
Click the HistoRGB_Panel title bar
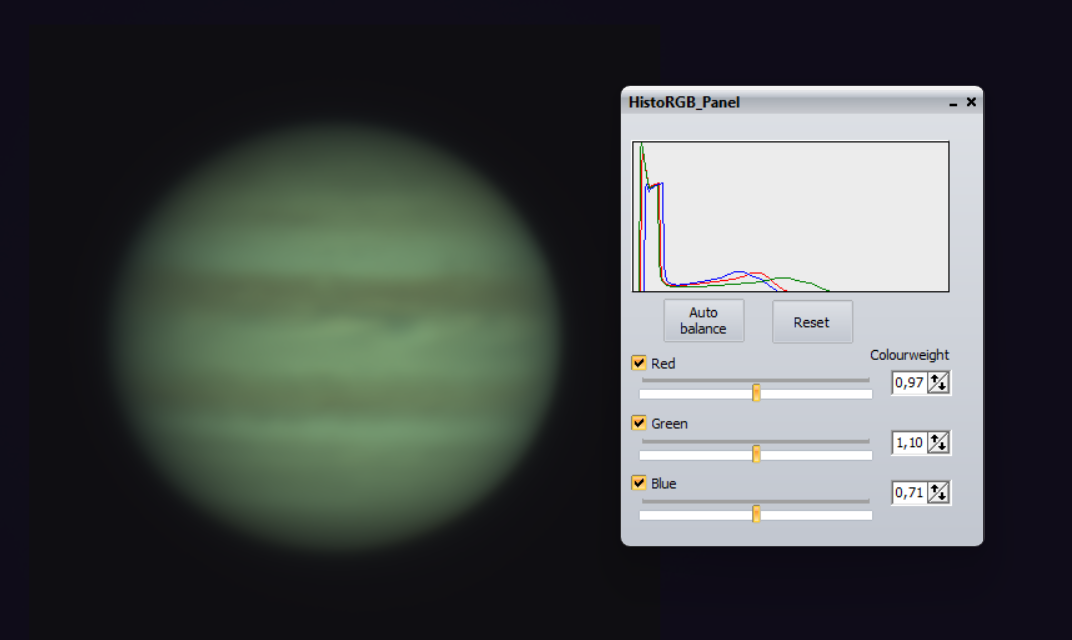coord(802,102)
